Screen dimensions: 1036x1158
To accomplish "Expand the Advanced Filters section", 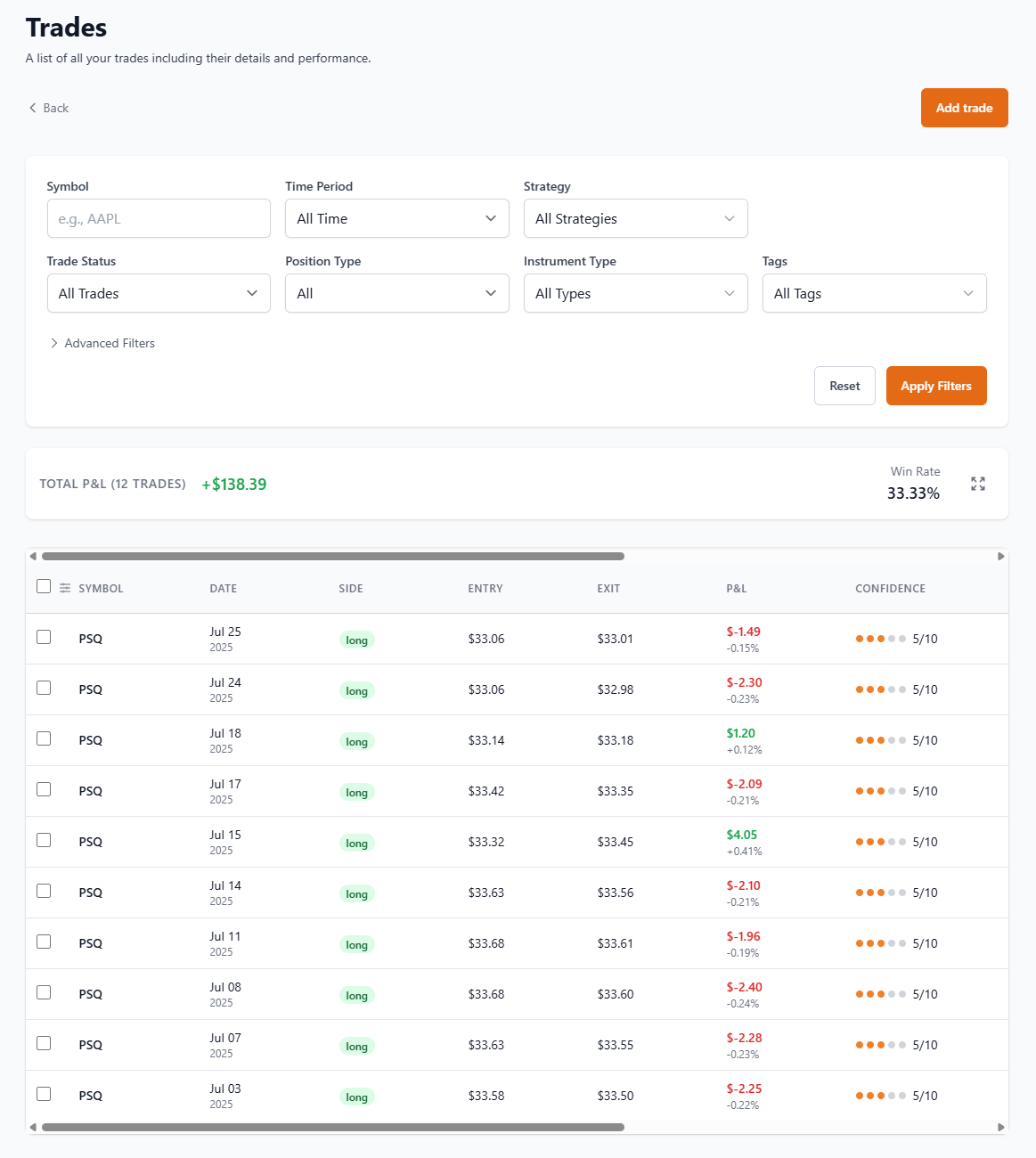I will (x=102, y=343).
